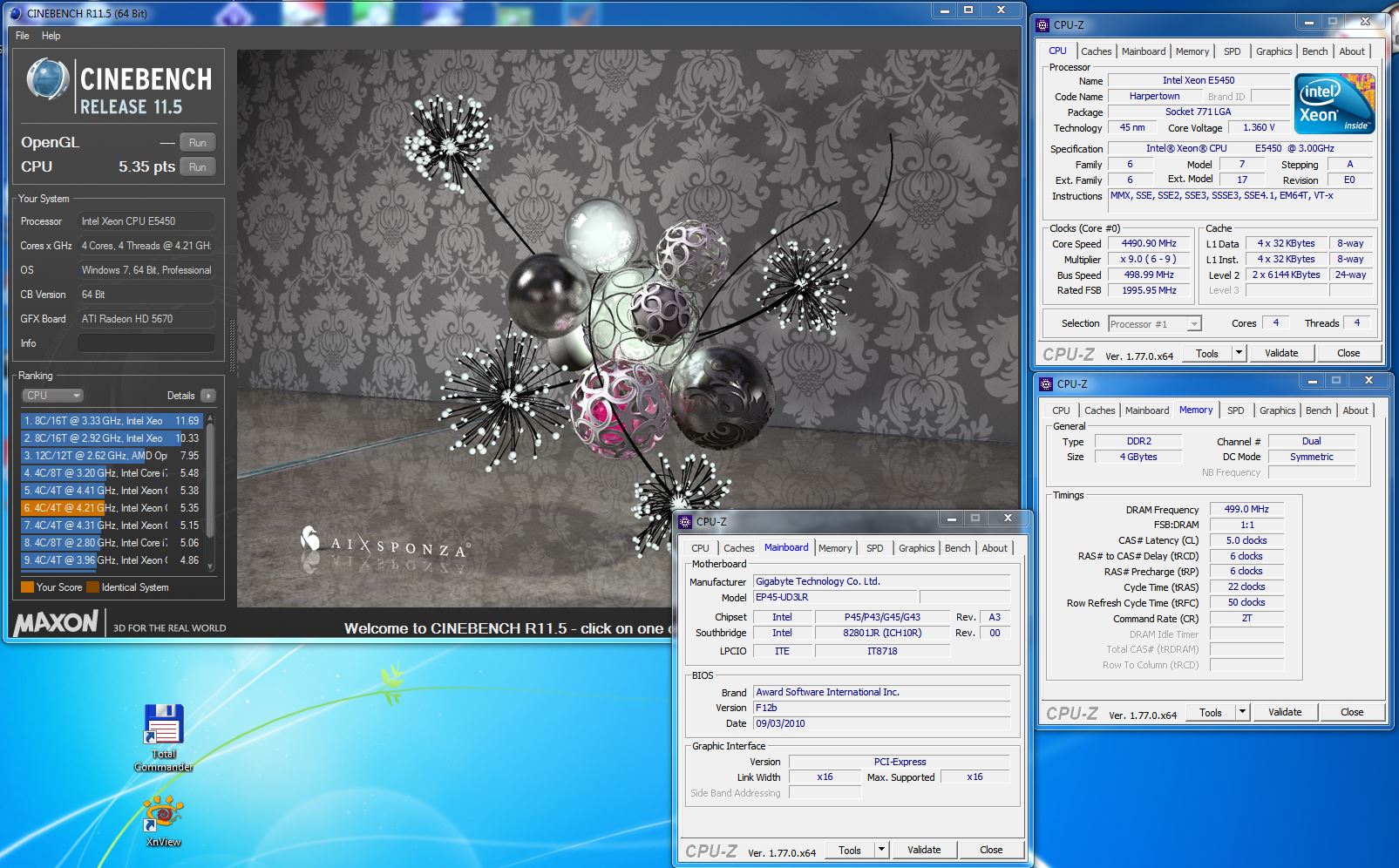
Task: Select ranking entry 3 12C/12T AMD Opteron
Action: (x=112, y=456)
